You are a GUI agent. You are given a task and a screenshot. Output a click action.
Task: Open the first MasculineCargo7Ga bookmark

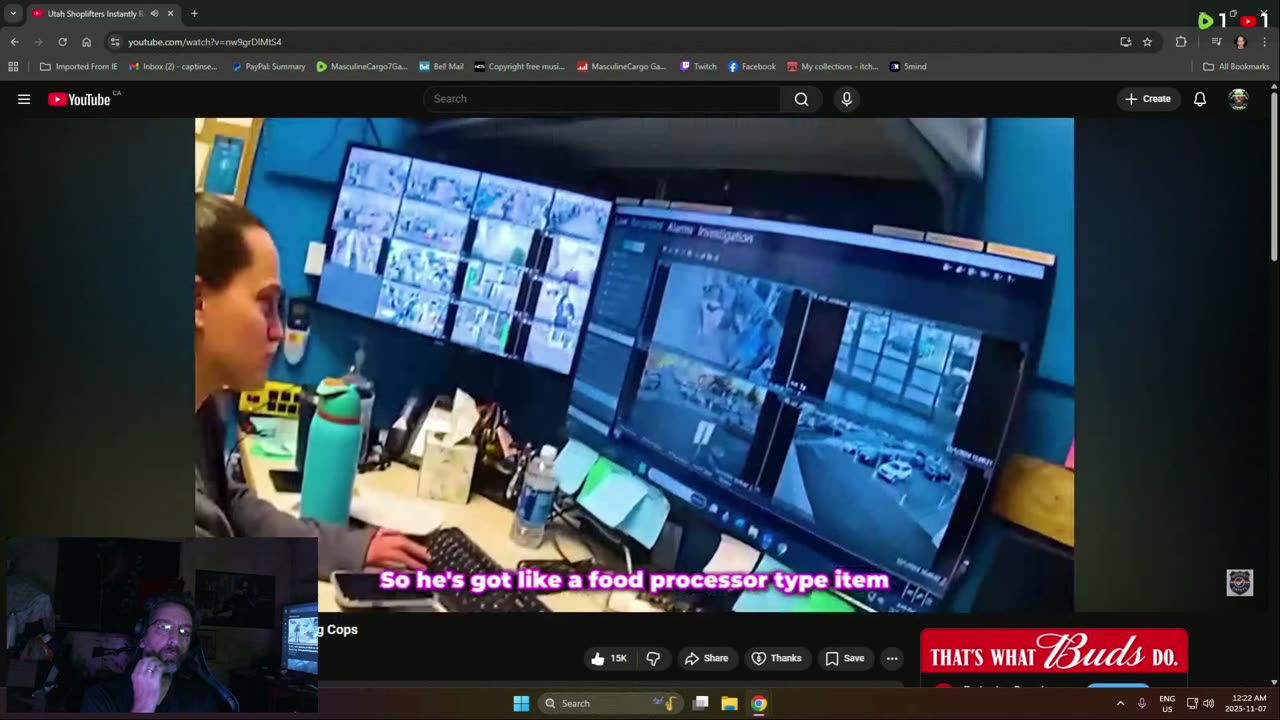(x=362, y=66)
